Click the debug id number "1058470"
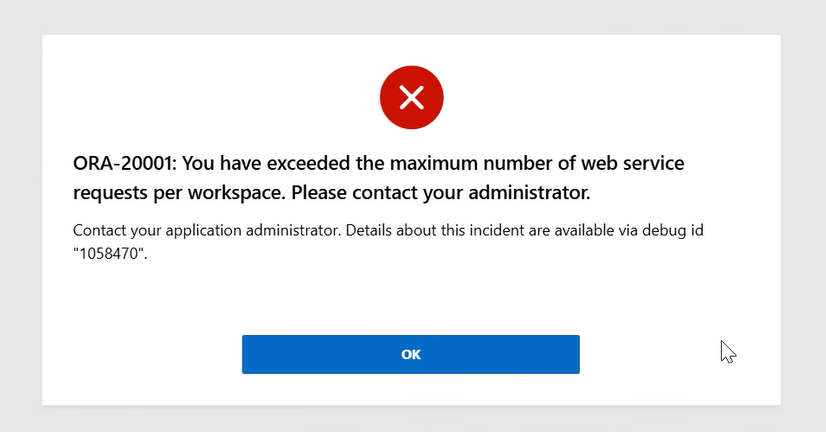The width and height of the screenshot is (826, 432). tap(110, 251)
